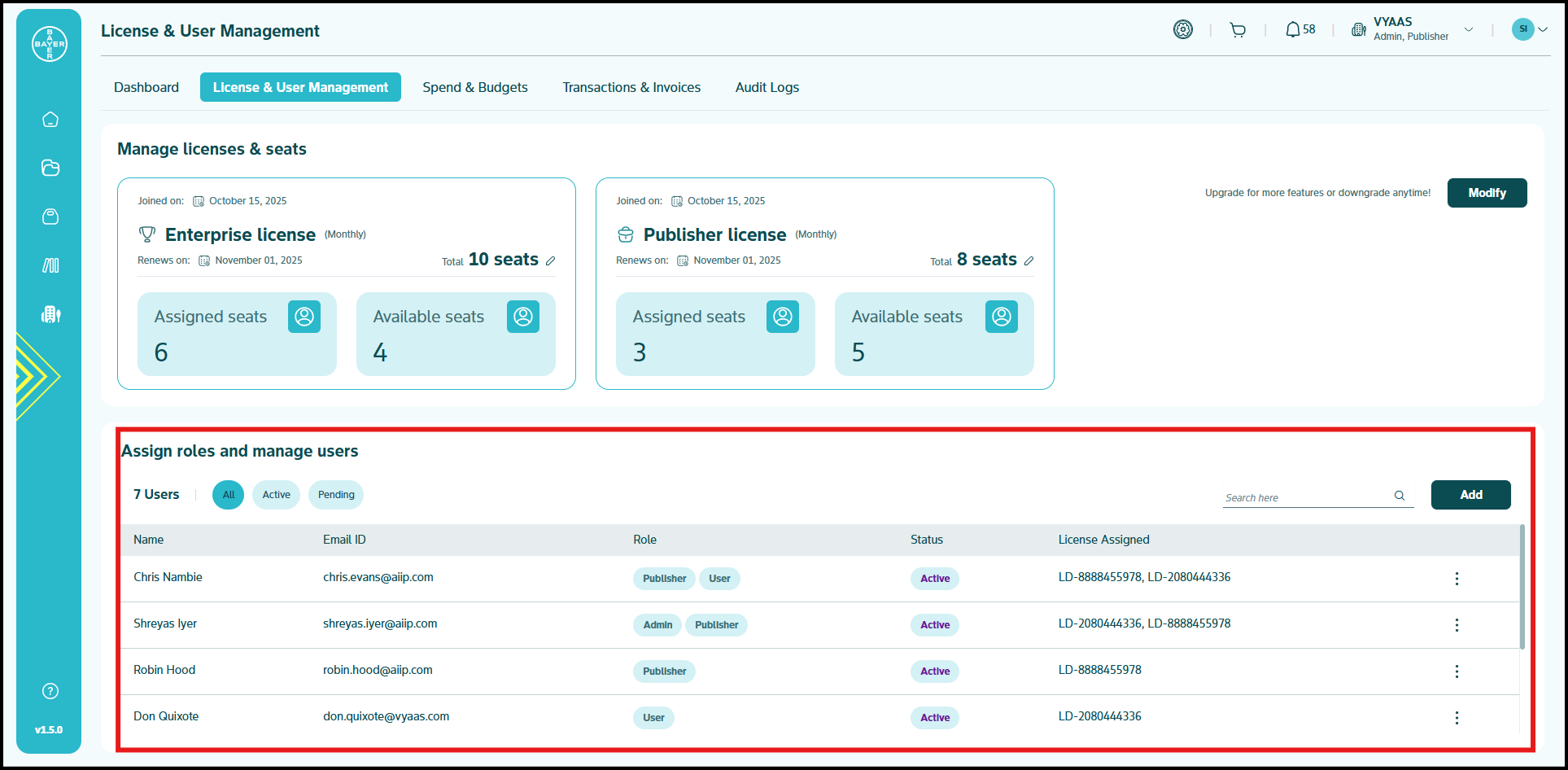The width and height of the screenshot is (1568, 770).
Task: Edit Enterprise license total seats pencil
Action: [x=551, y=260]
